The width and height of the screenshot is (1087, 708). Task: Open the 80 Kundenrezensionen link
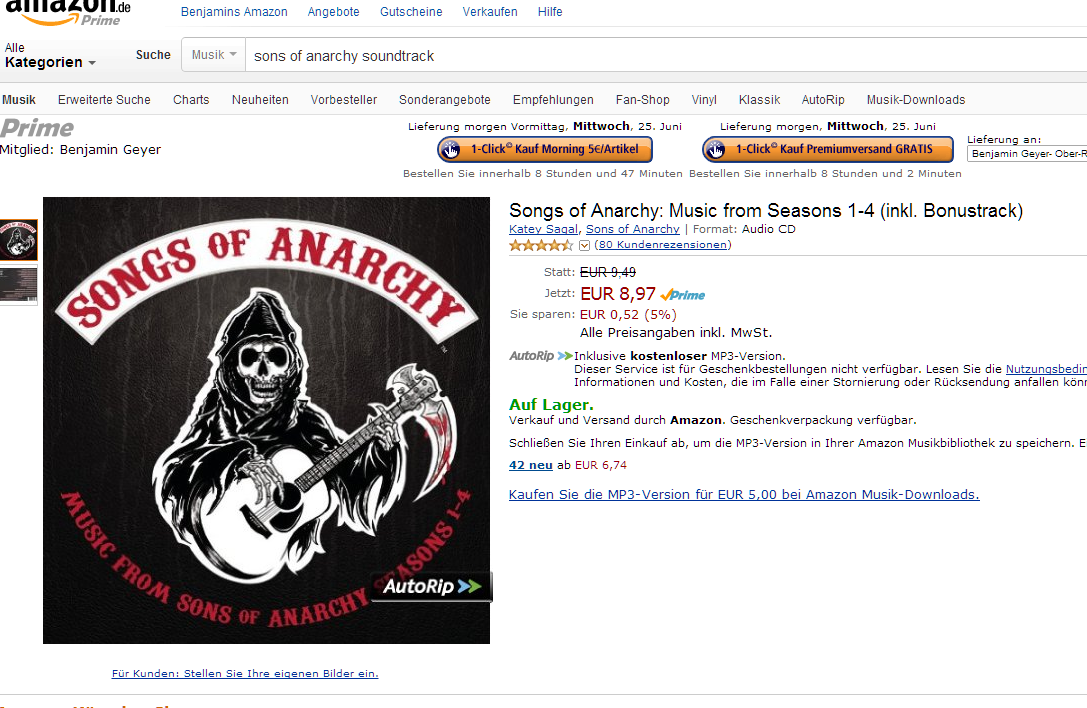pos(662,245)
